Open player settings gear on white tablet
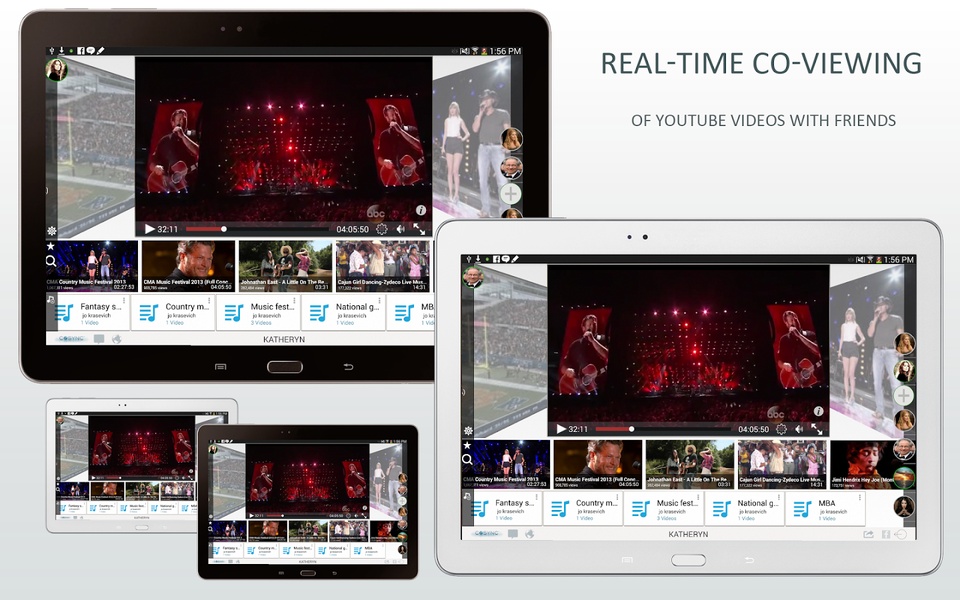 781,429
